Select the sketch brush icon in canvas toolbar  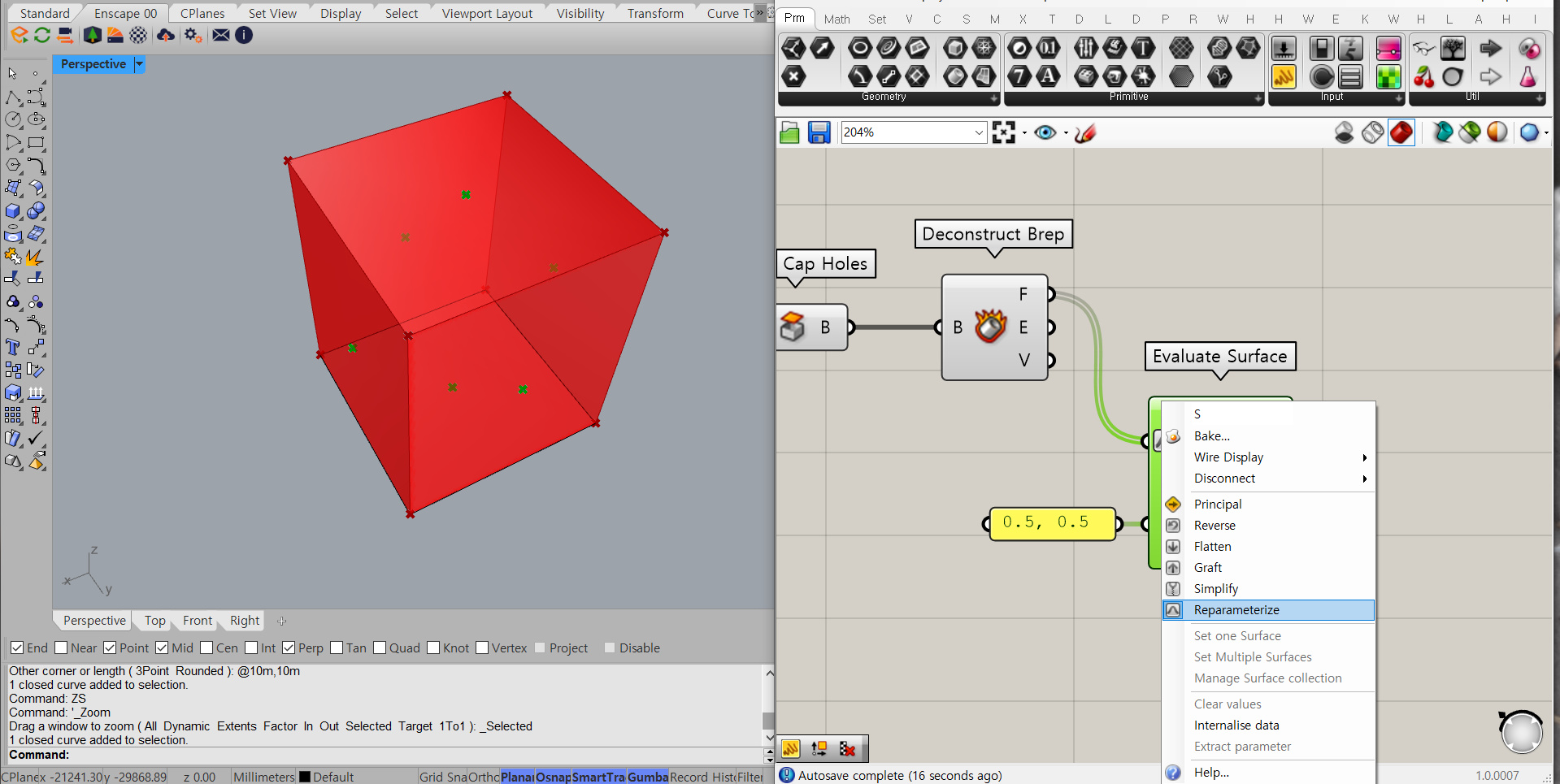1085,132
